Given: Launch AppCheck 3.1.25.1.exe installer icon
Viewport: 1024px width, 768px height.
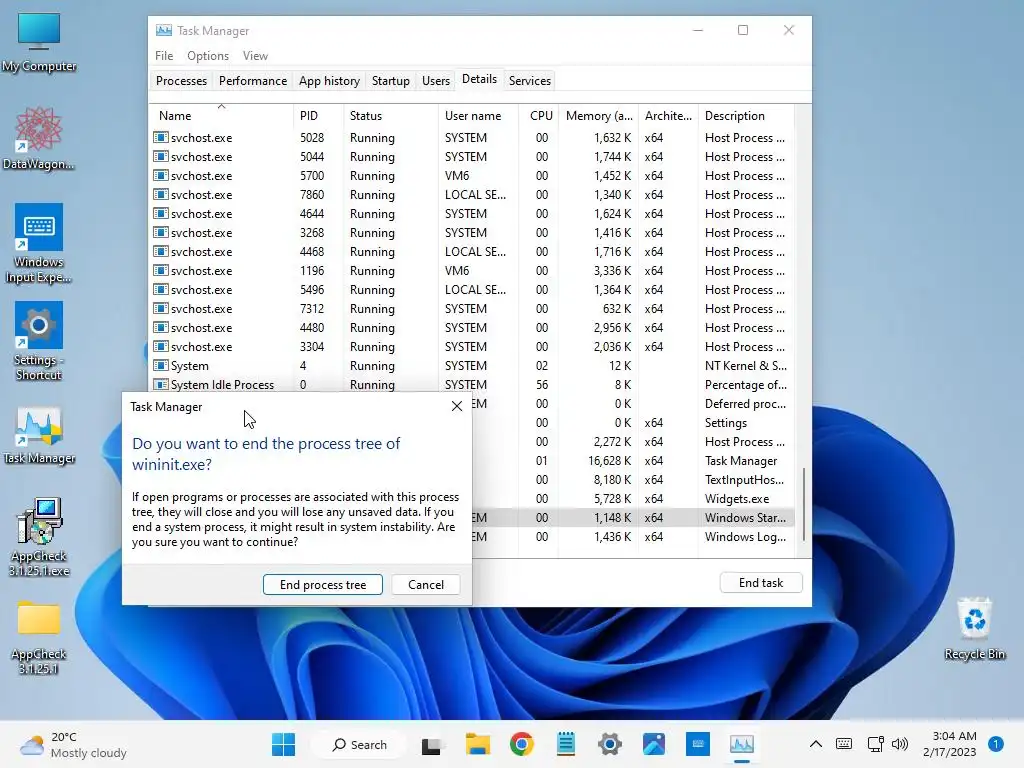Looking at the screenshot, I should pyautogui.click(x=39, y=537).
